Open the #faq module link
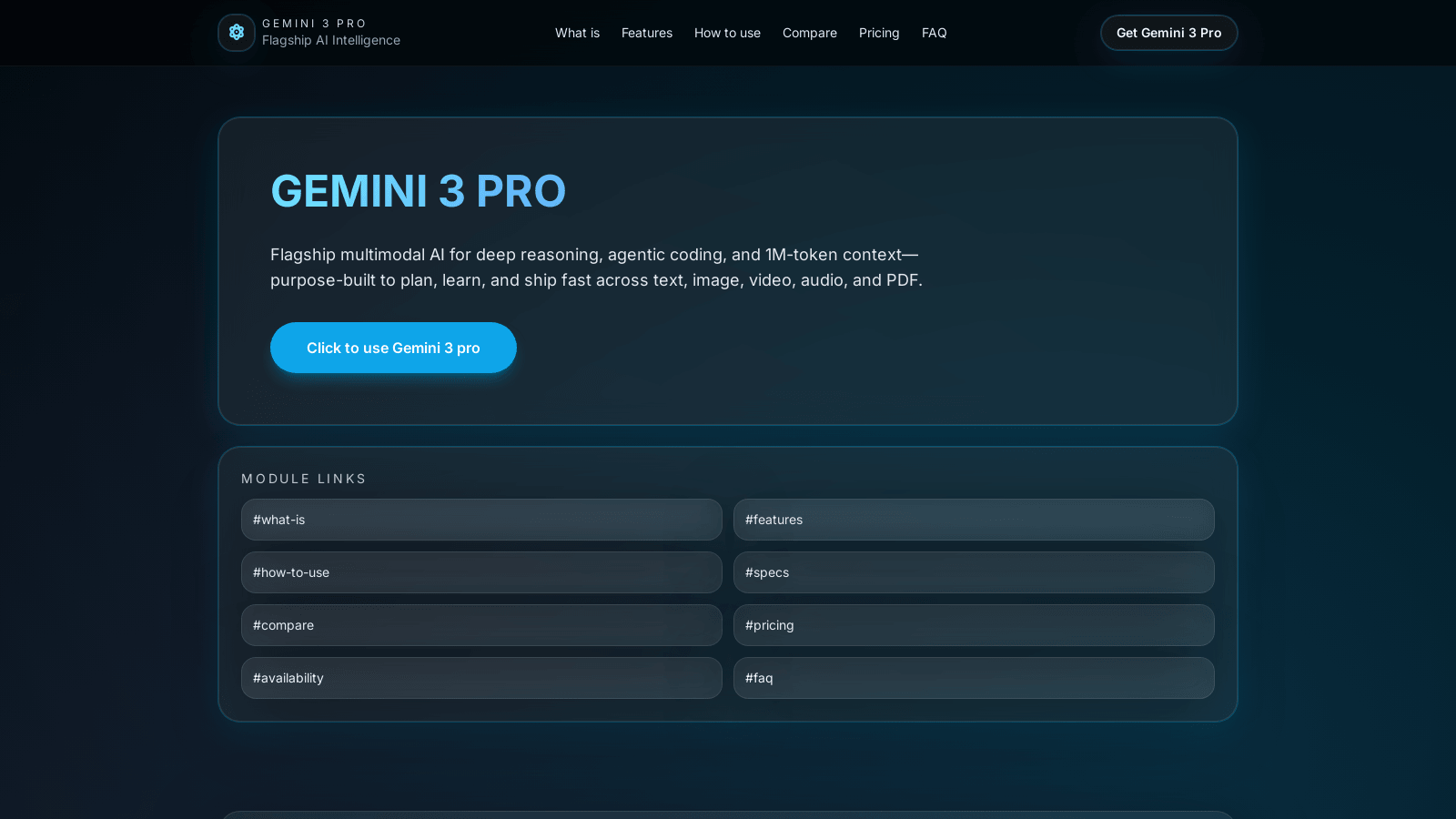This screenshot has height=819, width=1456. [974, 678]
